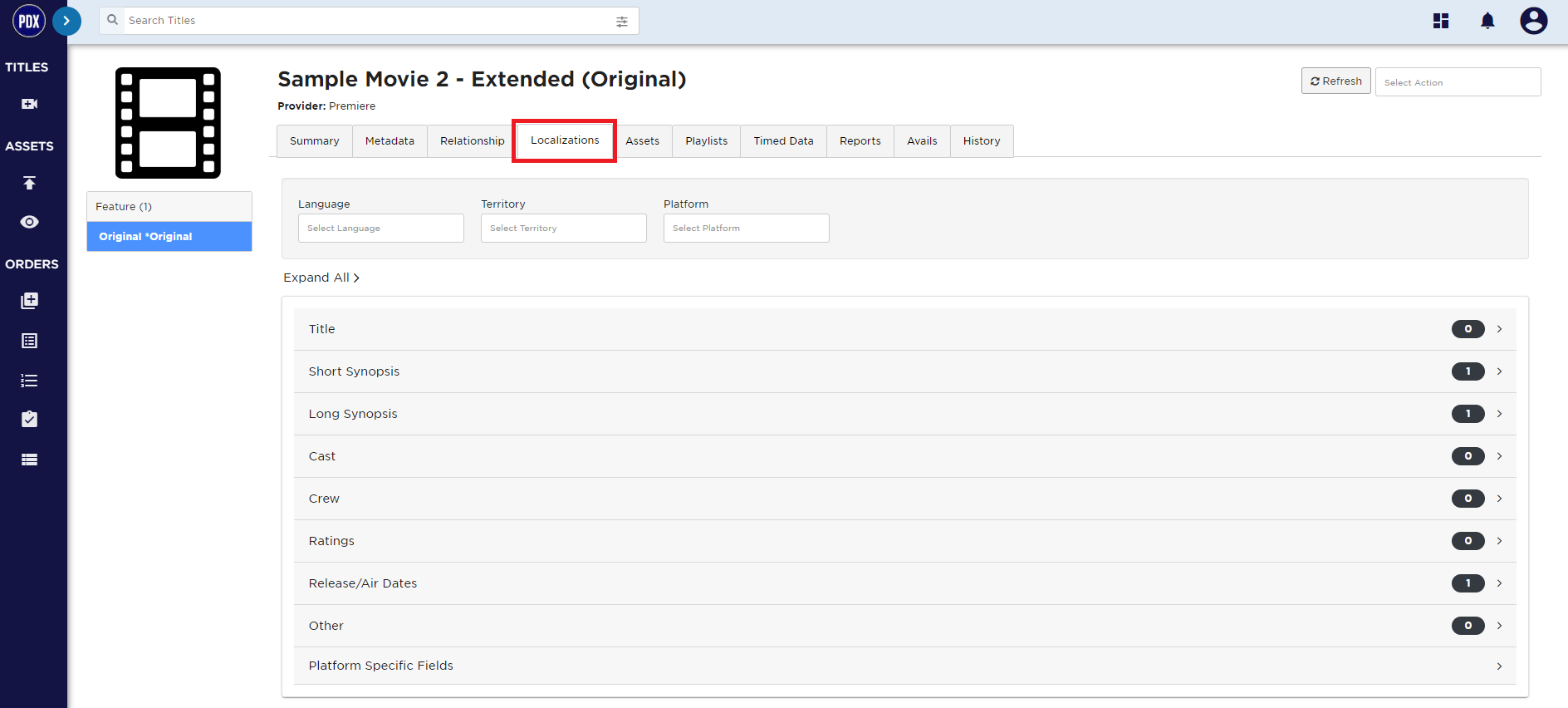
Task: Open the Select Action dropdown
Action: (1458, 82)
